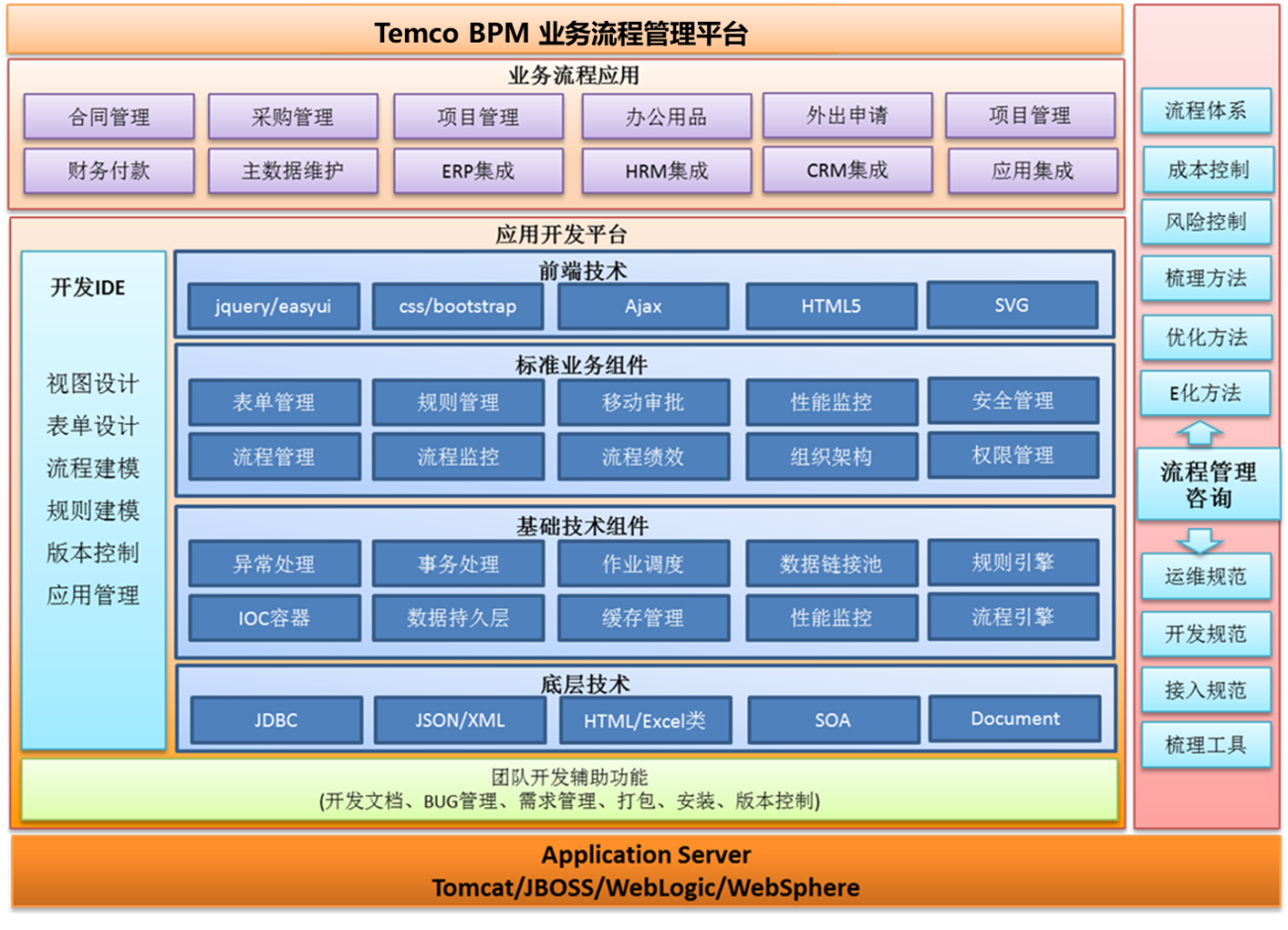Click the Temco BPM 业务流程管理平台 title banner

564,30
